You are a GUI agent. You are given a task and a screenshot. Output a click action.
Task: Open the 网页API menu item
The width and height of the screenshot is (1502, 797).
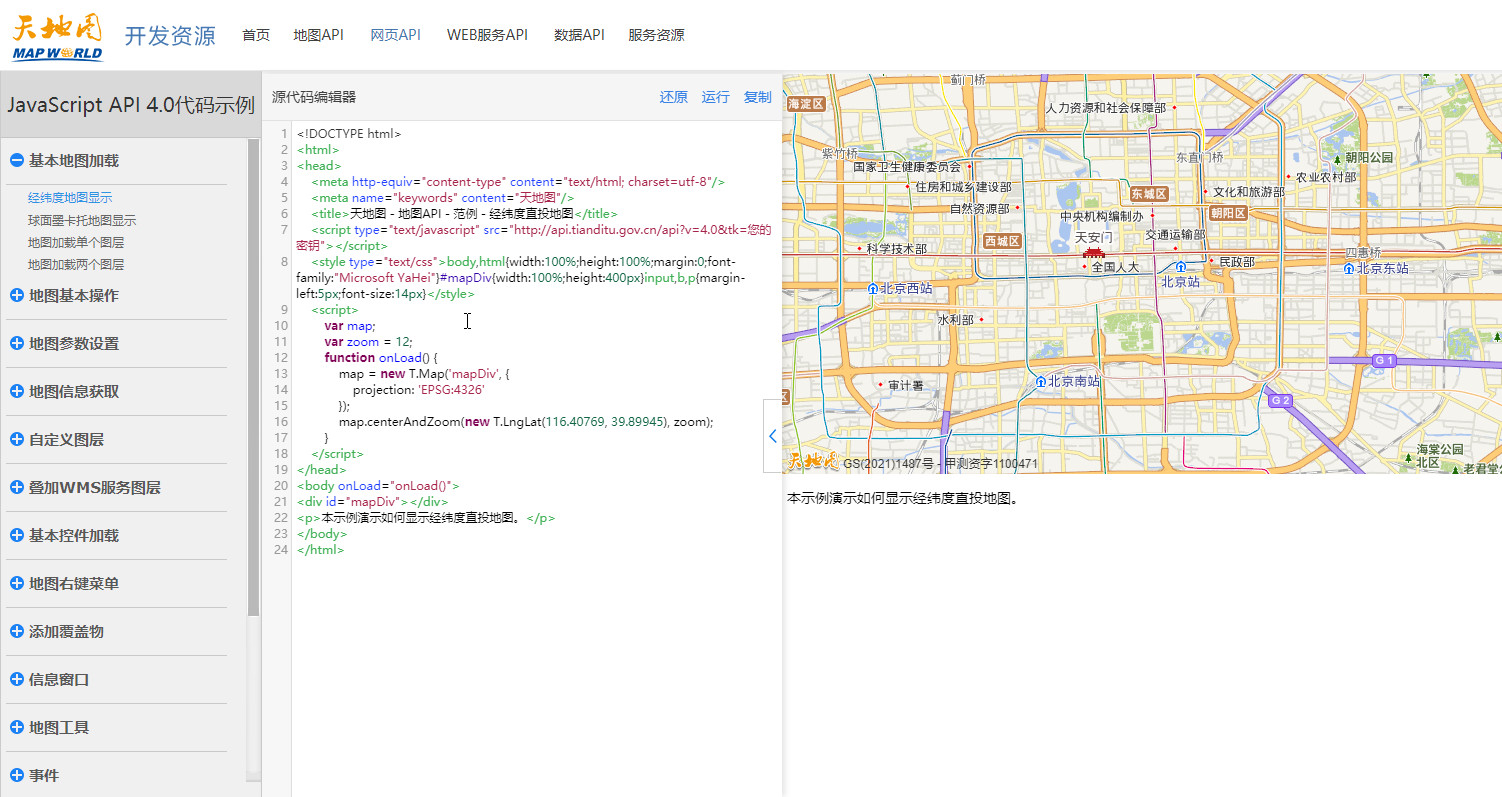395,35
